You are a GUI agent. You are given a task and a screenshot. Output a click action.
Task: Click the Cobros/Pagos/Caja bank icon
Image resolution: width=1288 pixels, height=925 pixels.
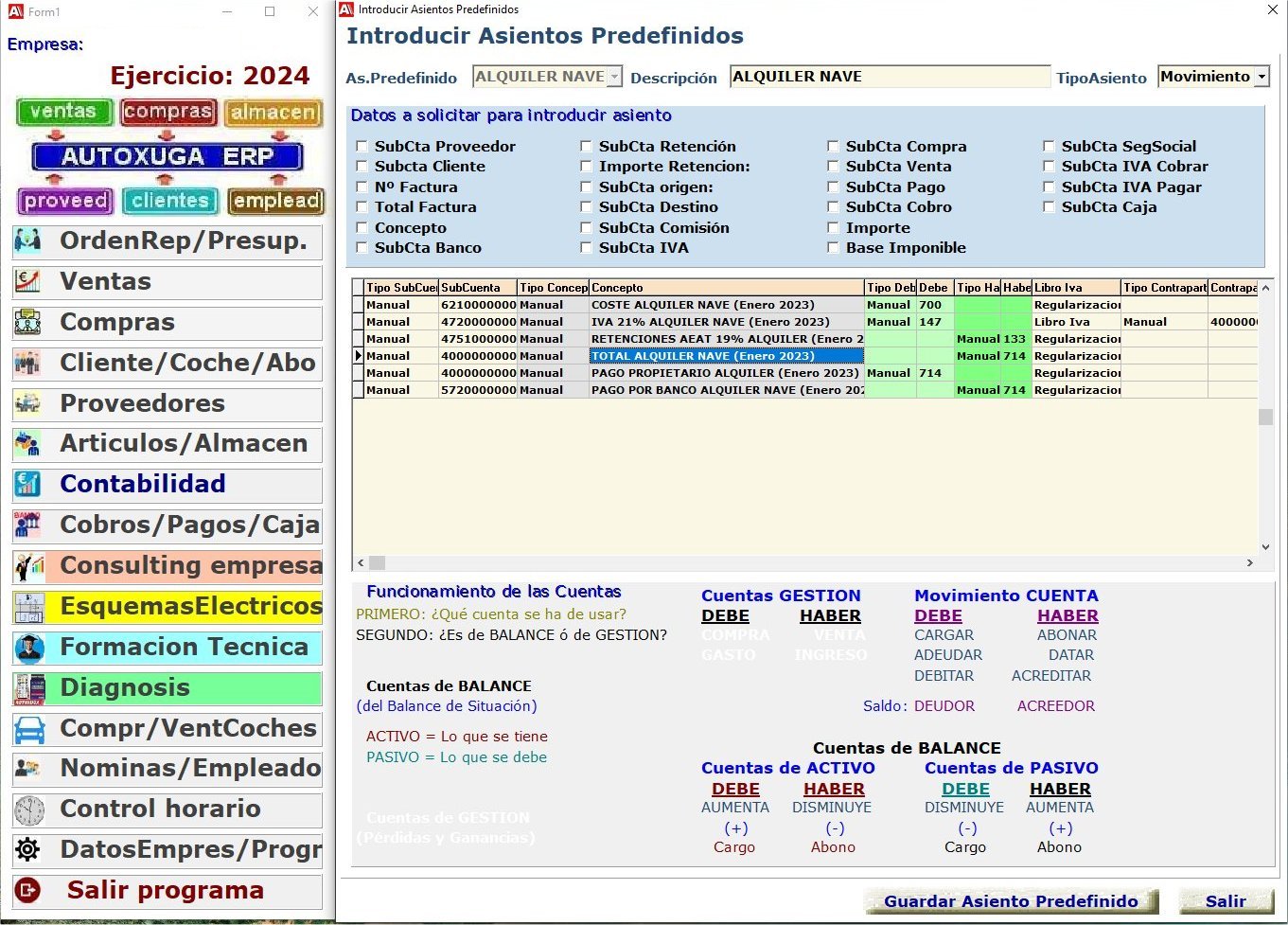(x=27, y=525)
